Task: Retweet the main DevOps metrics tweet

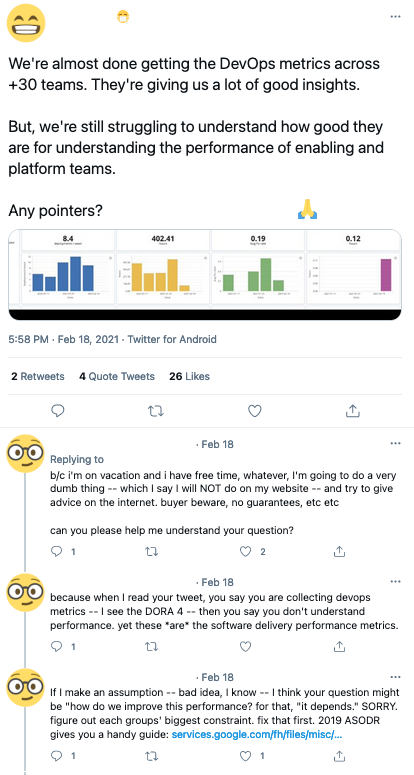Action: pos(156,410)
